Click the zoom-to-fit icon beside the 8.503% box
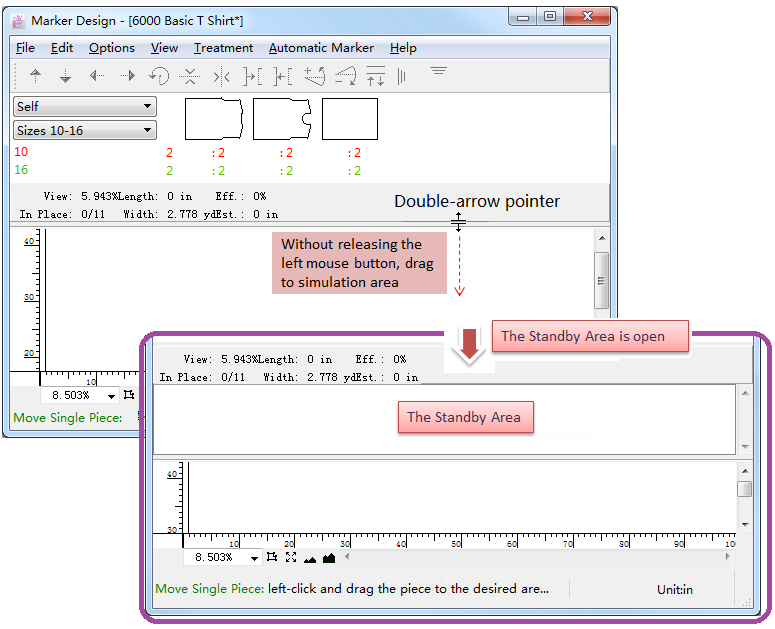Screen dimensions: 775x629 point(272,557)
